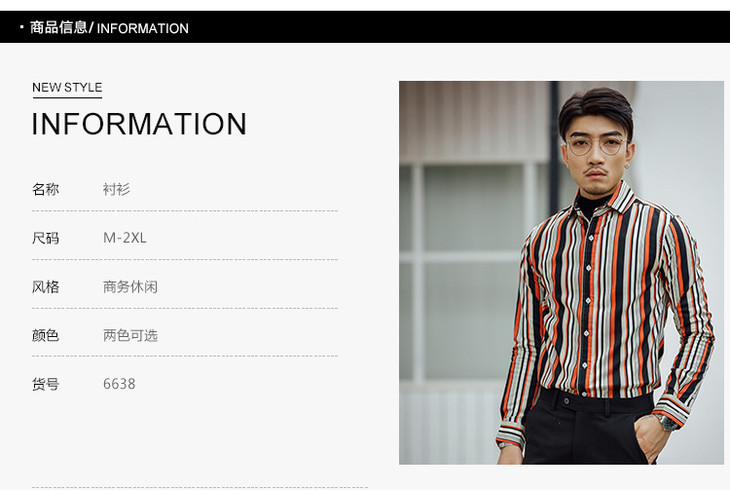
Task: Select the 6638 item number value
Action: [x=119, y=384]
